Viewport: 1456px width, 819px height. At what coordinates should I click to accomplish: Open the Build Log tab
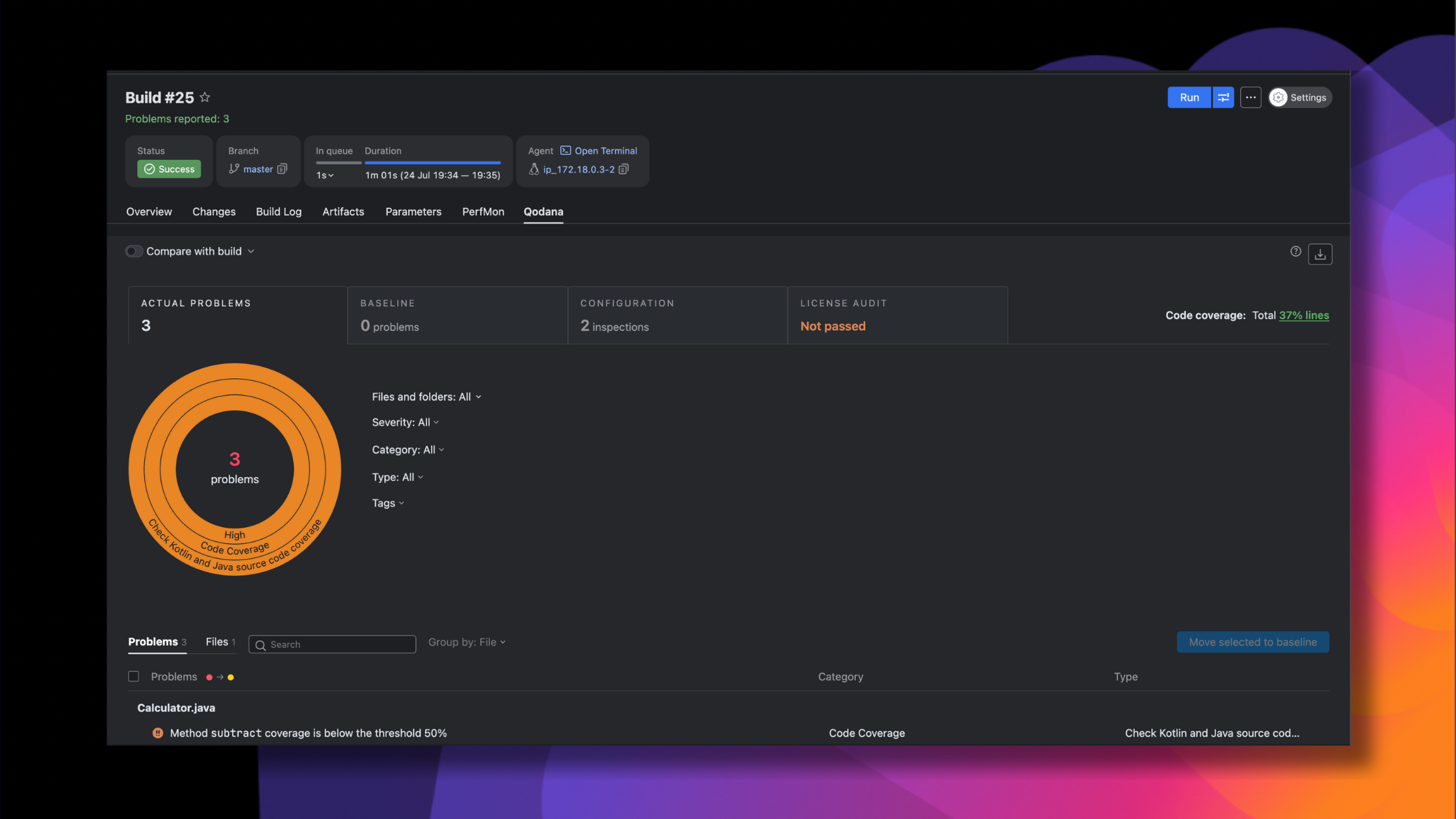coord(279,212)
